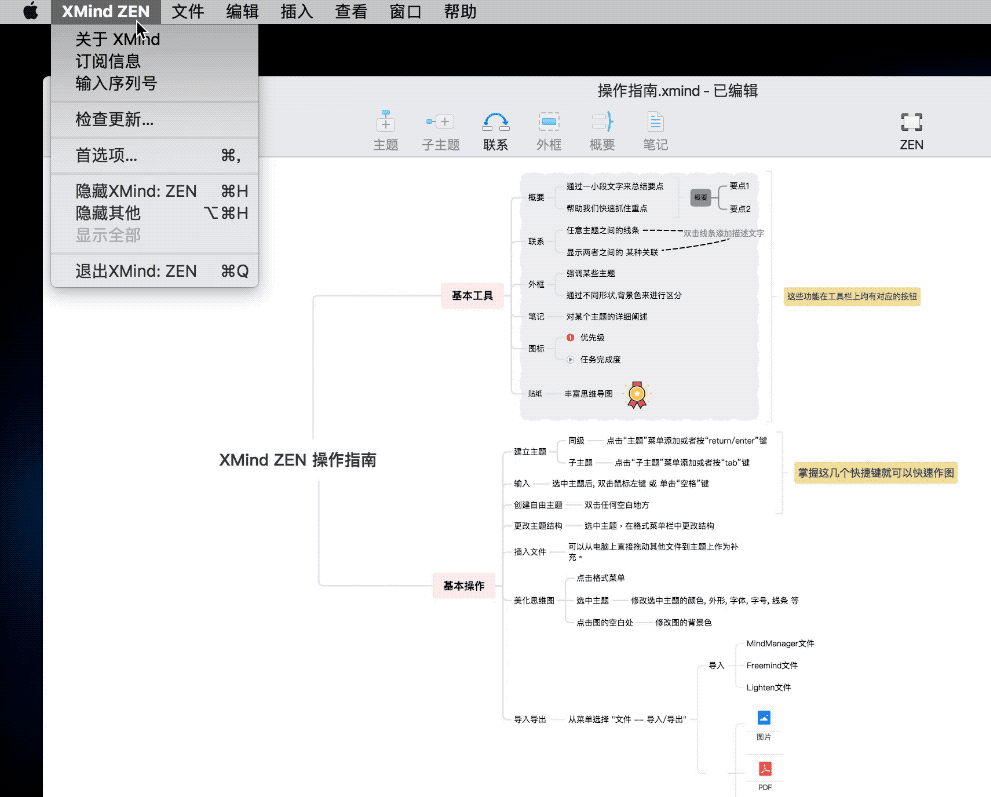Viewport: 991px width, 797px height.
Task: Click the task progress marker icon
Action: (x=570, y=360)
